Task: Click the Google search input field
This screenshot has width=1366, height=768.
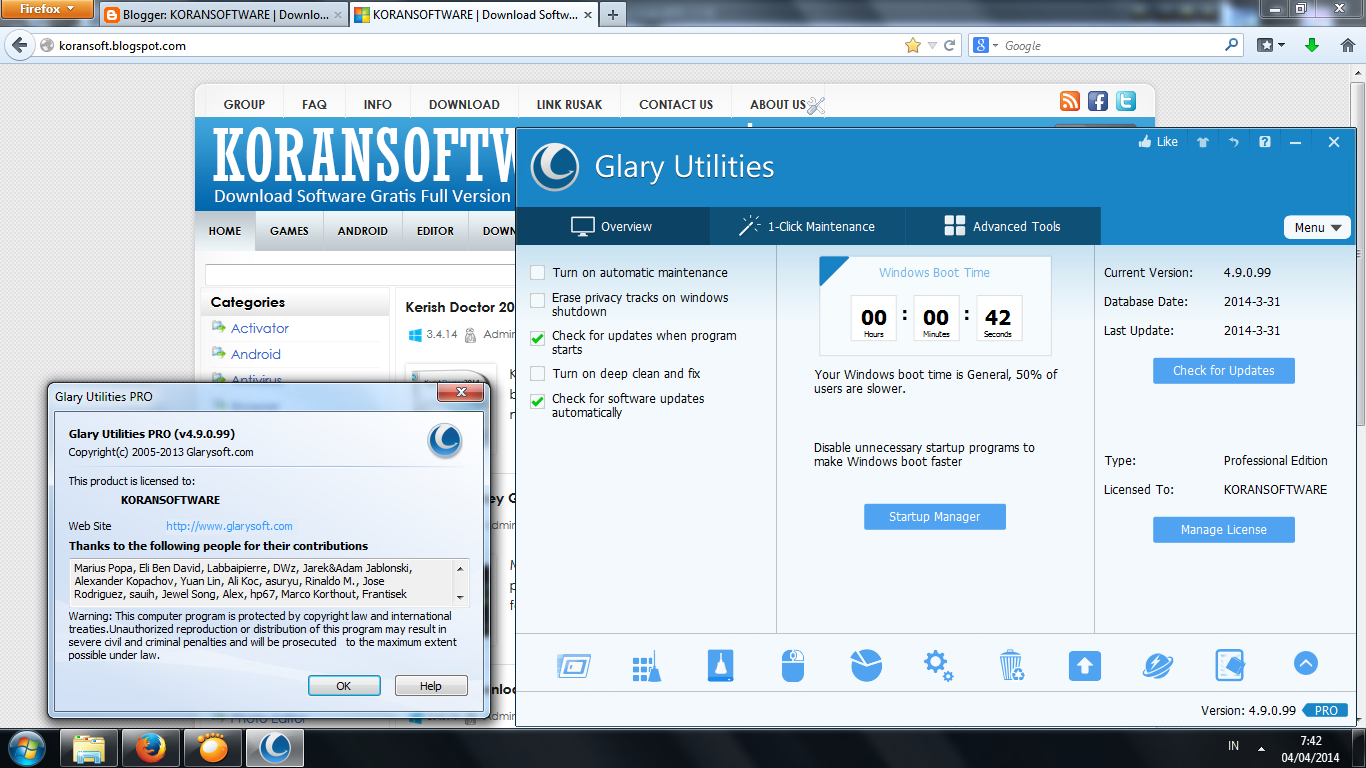Action: (x=1112, y=45)
